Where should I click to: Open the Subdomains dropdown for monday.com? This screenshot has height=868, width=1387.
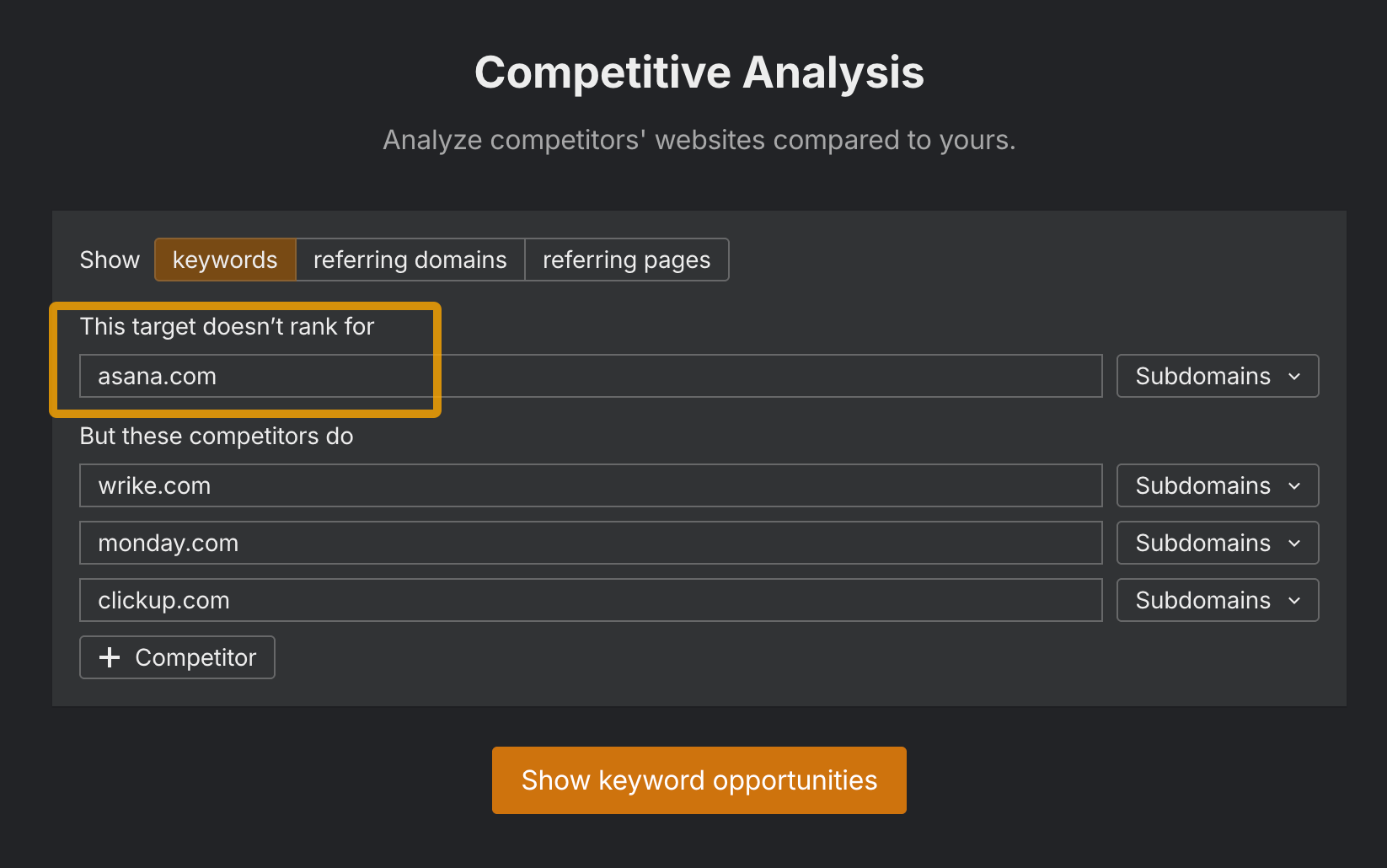1217,543
